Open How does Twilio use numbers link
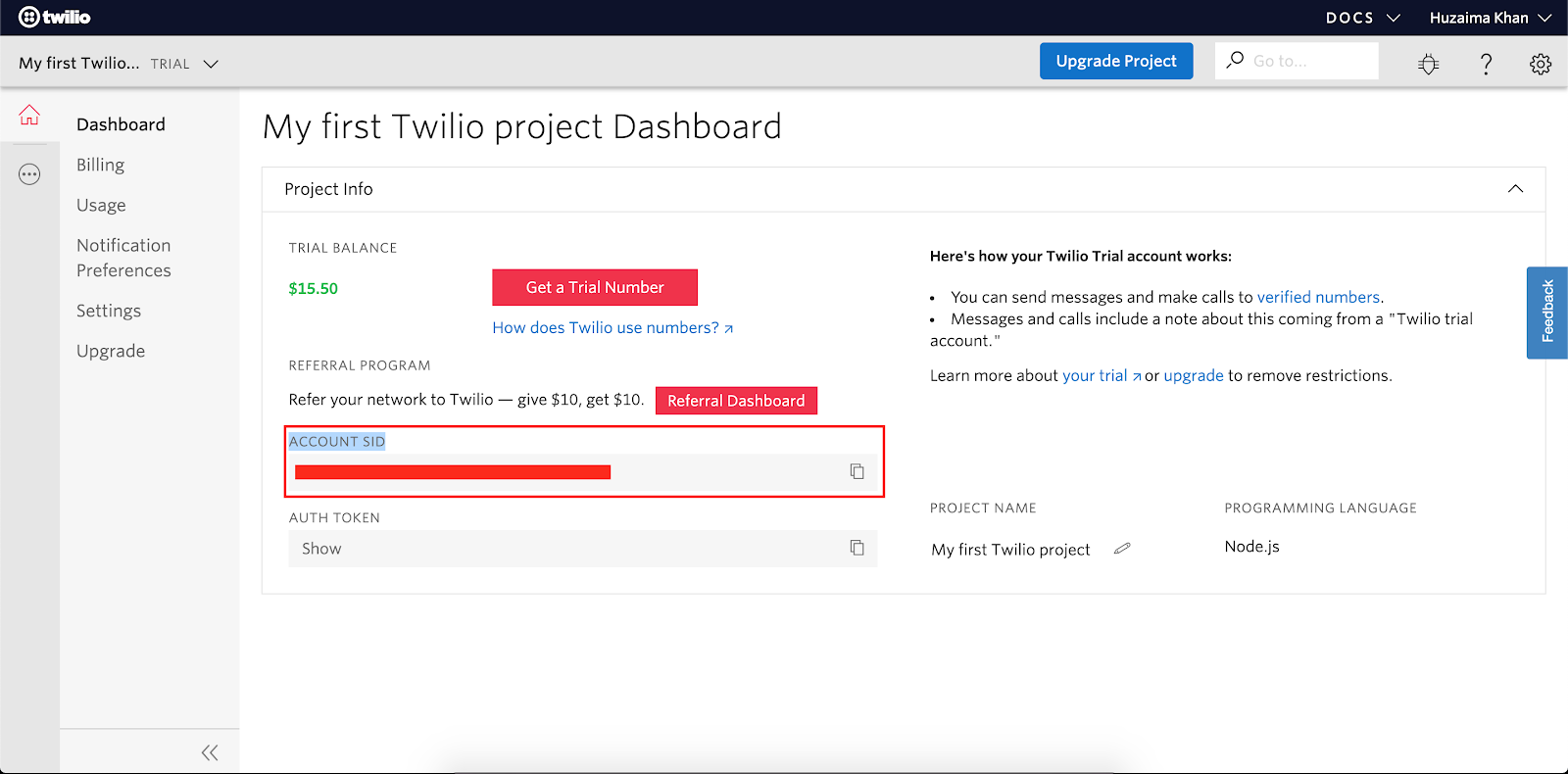The width and height of the screenshot is (1568, 774). click(612, 328)
